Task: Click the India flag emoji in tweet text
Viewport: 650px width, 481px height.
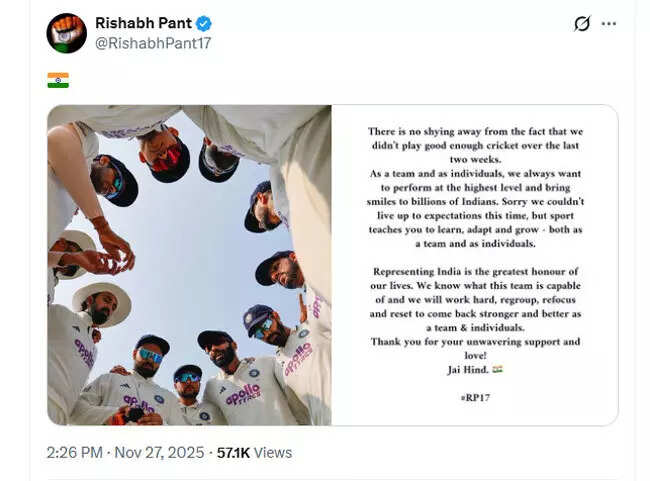Action: click(x=58, y=81)
